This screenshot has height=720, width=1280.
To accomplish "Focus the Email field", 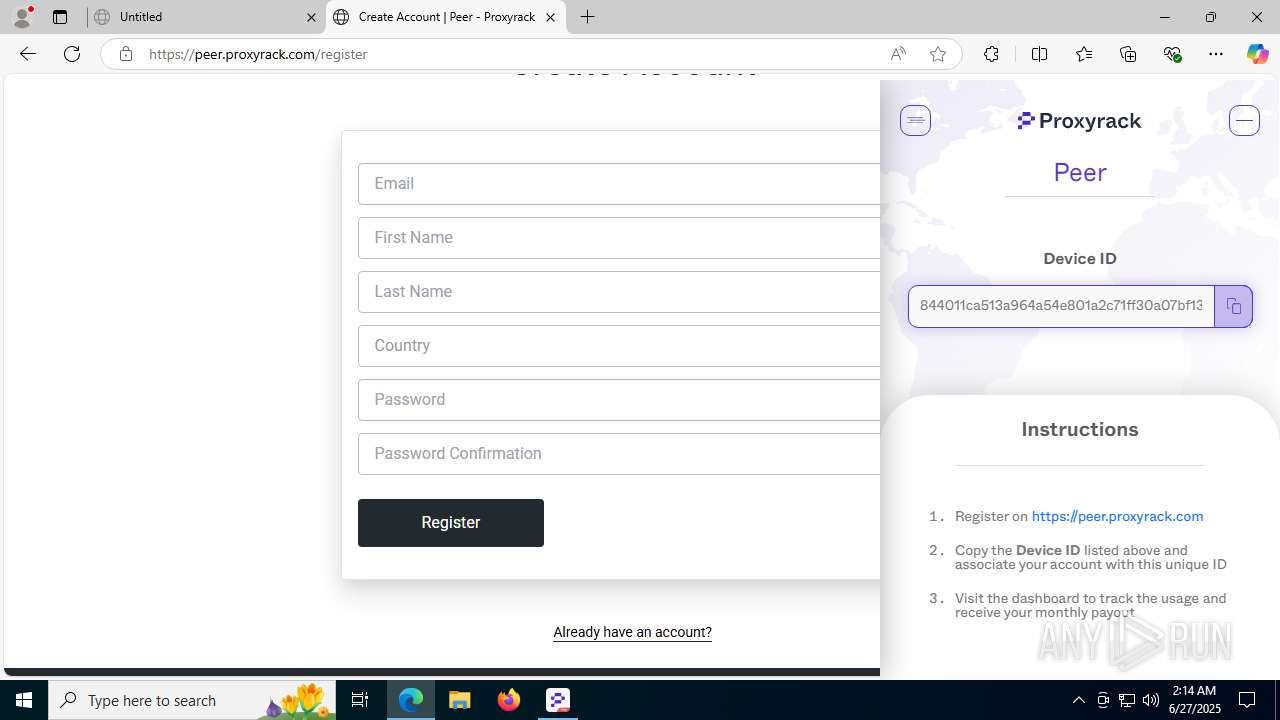I will click(x=619, y=184).
